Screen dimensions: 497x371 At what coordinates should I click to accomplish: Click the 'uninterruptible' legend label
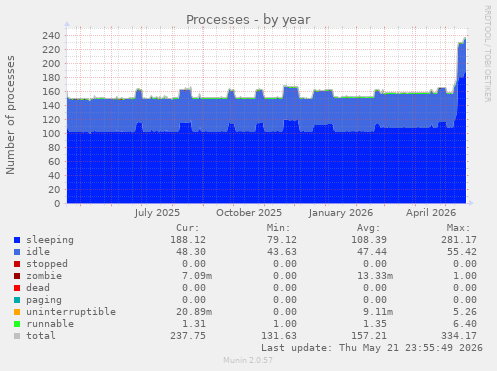click(71, 312)
